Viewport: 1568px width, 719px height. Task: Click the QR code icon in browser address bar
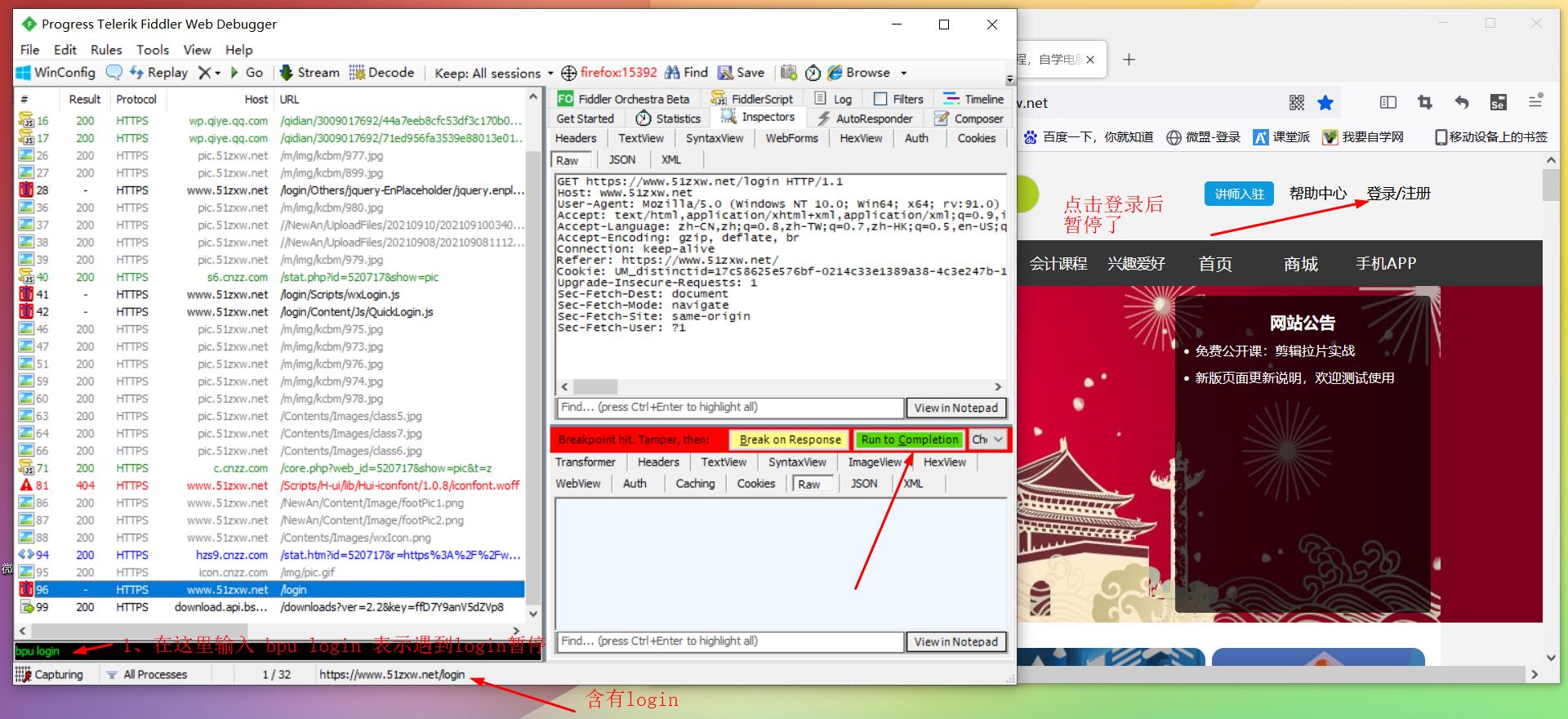click(x=1297, y=102)
